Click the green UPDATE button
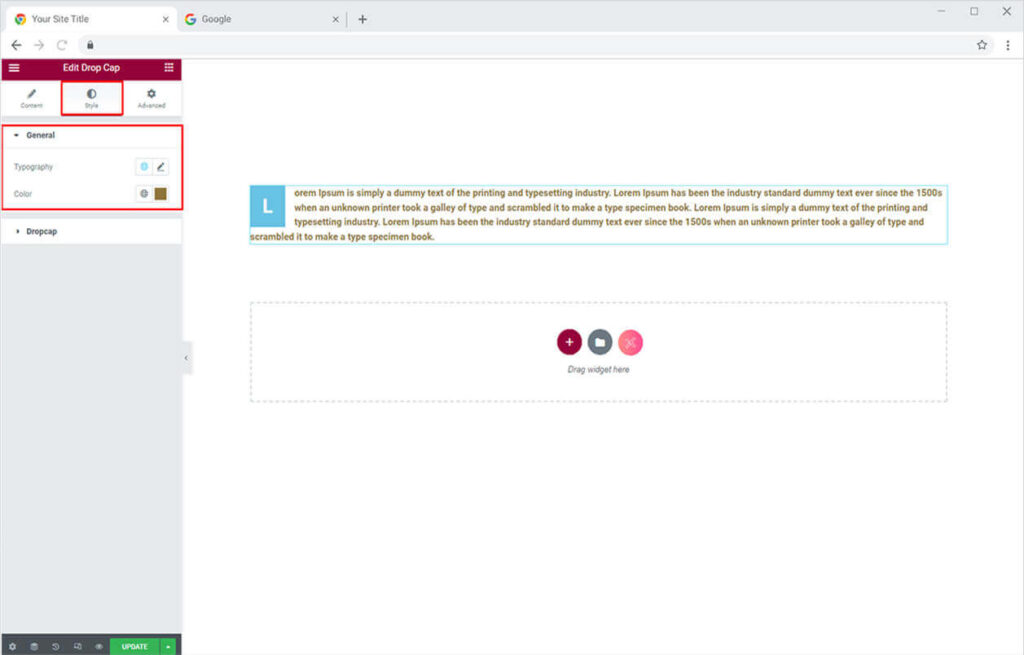The height and width of the screenshot is (655, 1024). pos(134,647)
